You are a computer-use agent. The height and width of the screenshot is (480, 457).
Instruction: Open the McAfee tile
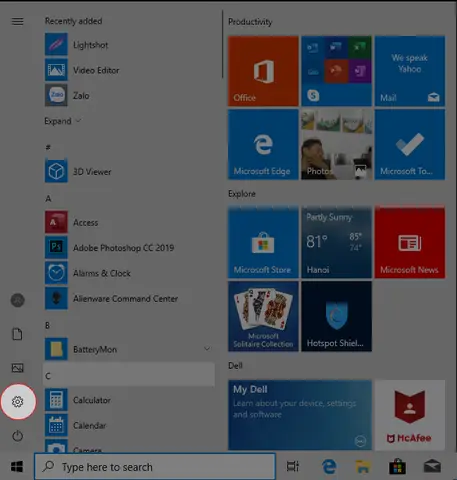click(410, 415)
